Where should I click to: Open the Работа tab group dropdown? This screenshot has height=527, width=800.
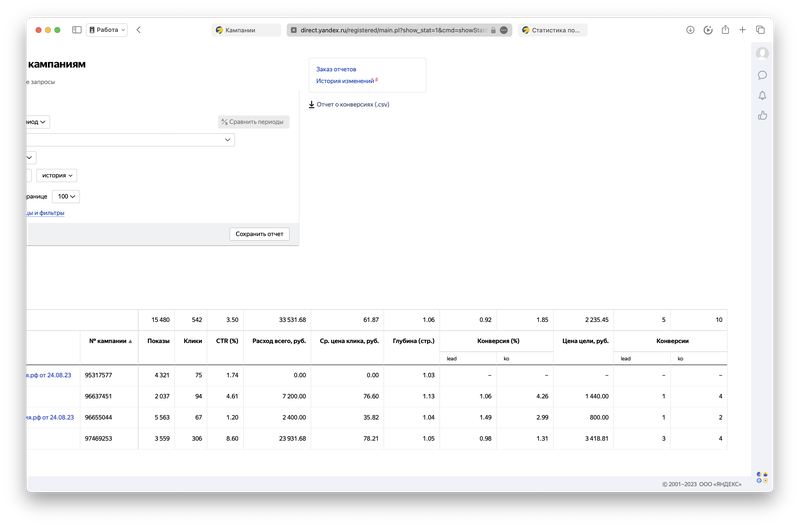(x=107, y=30)
